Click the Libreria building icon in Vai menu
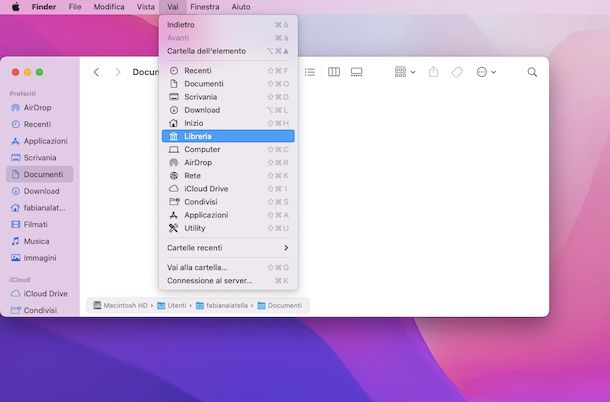 pyautogui.click(x=174, y=136)
